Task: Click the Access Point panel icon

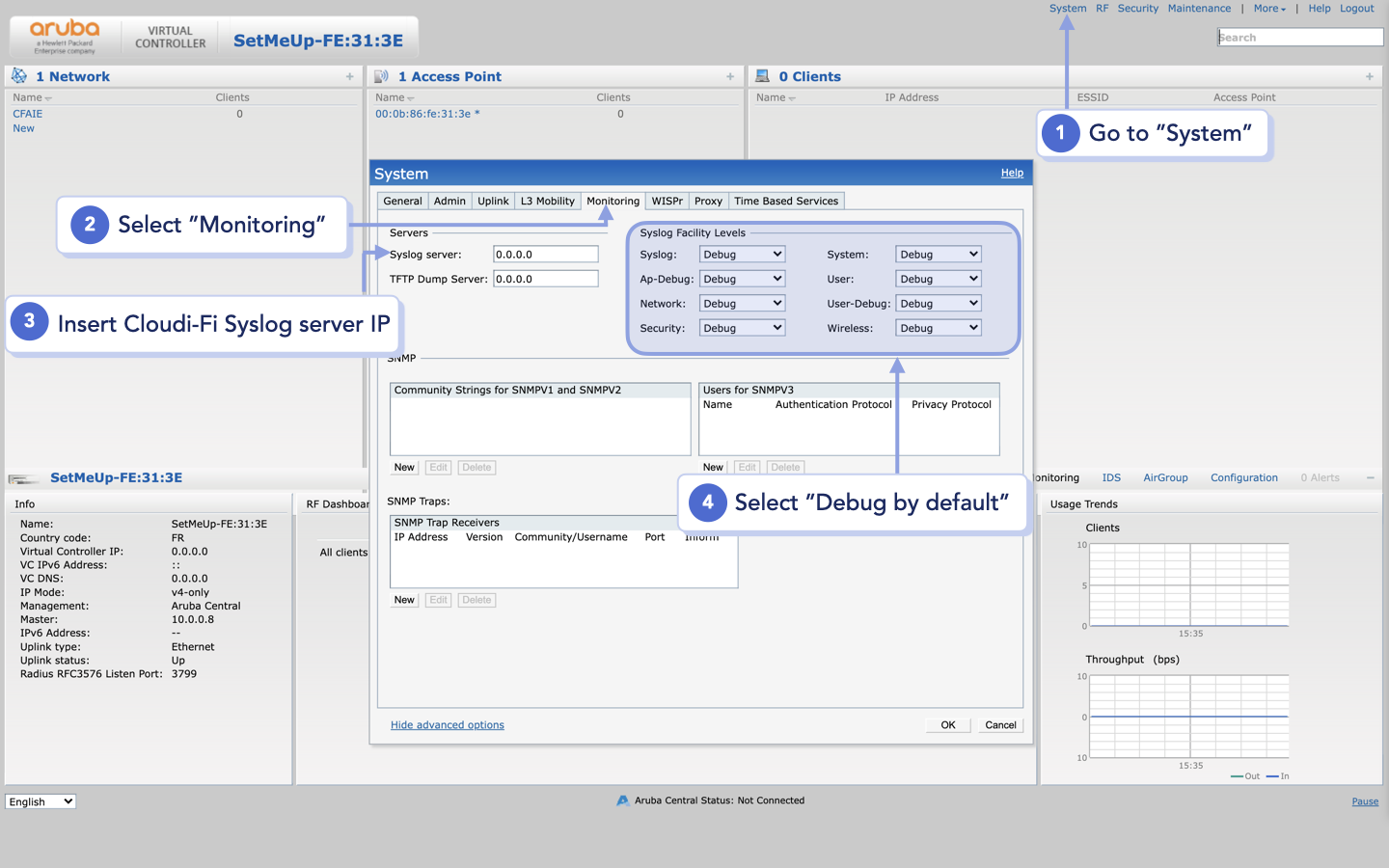Action: pos(381,76)
